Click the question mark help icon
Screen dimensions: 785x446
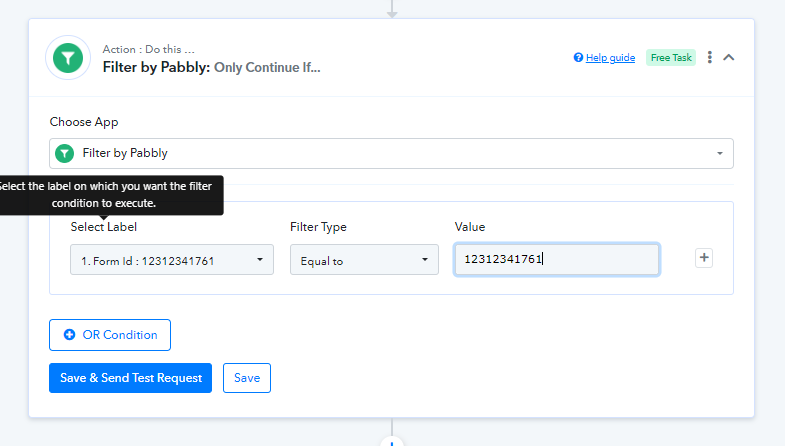point(578,58)
